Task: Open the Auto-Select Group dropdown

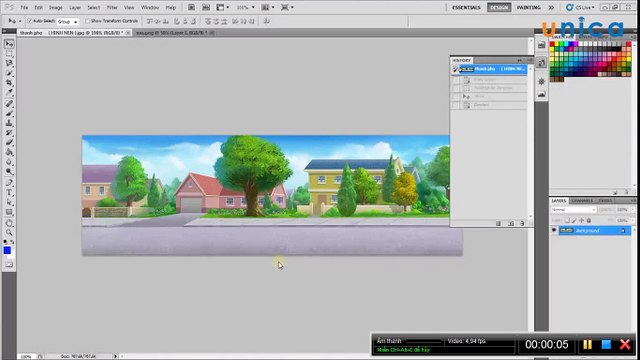Action: click(68, 21)
